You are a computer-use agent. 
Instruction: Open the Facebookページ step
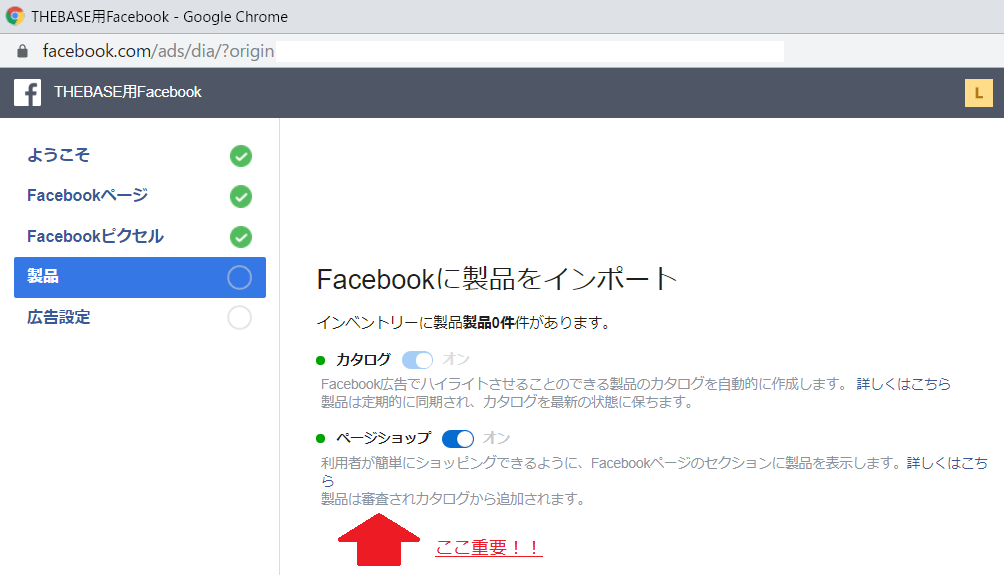click(x=88, y=195)
